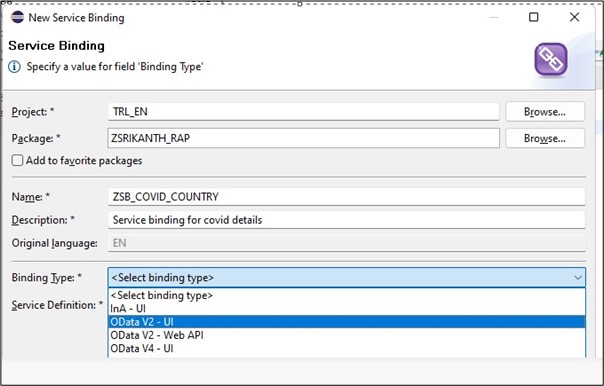Viewport: 604px width, 386px height.
Task: Expand the Binding Type dropdown arrow
Action: tap(577, 277)
